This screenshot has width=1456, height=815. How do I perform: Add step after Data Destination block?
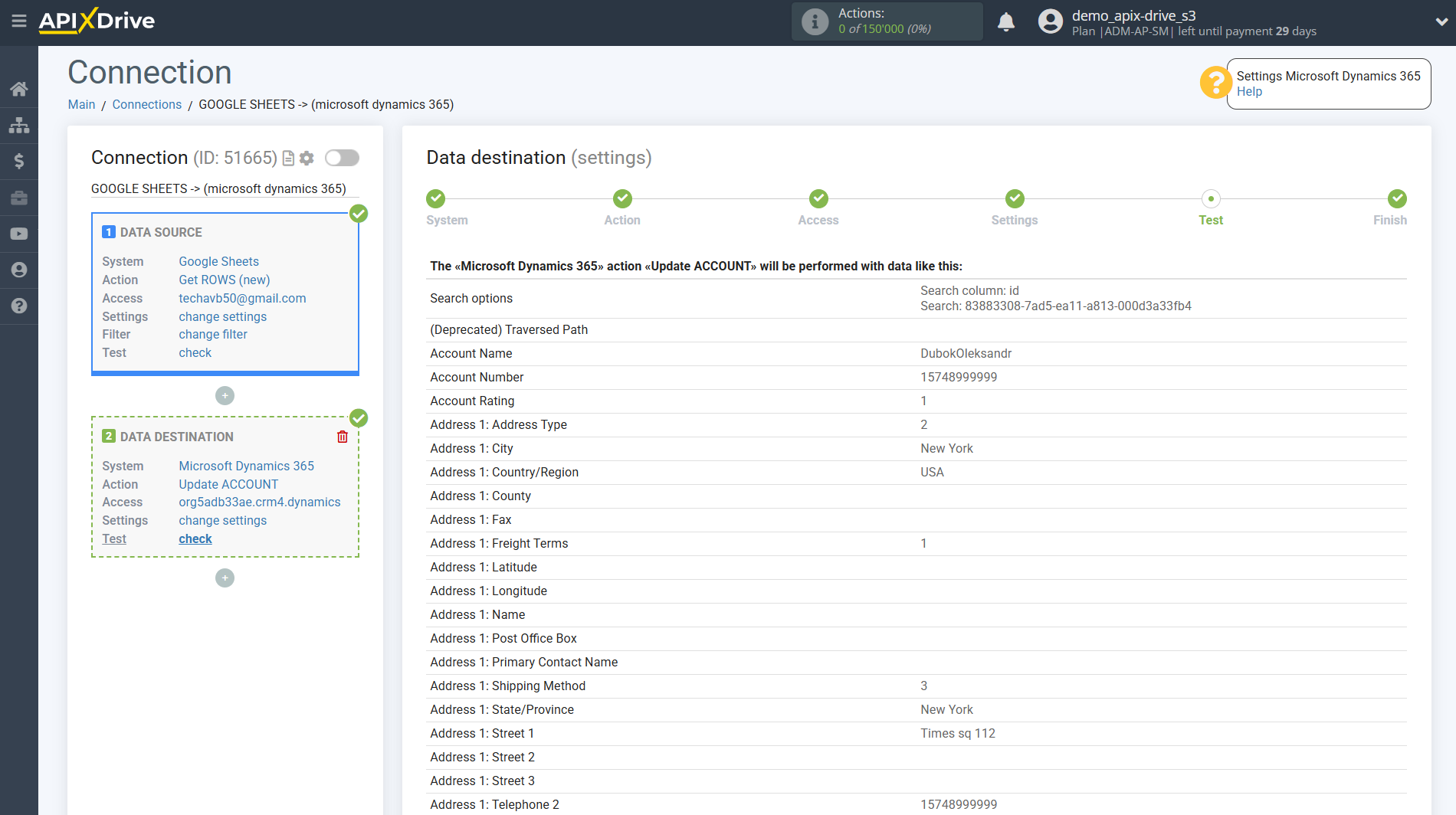point(225,578)
